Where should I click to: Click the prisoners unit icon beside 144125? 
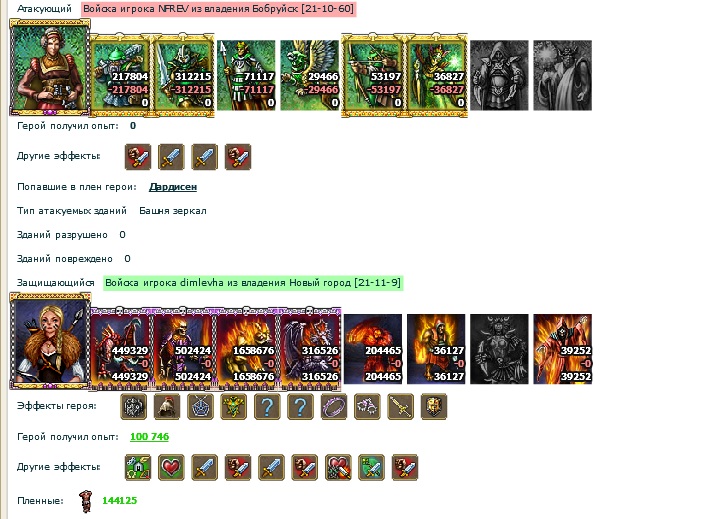(x=85, y=501)
